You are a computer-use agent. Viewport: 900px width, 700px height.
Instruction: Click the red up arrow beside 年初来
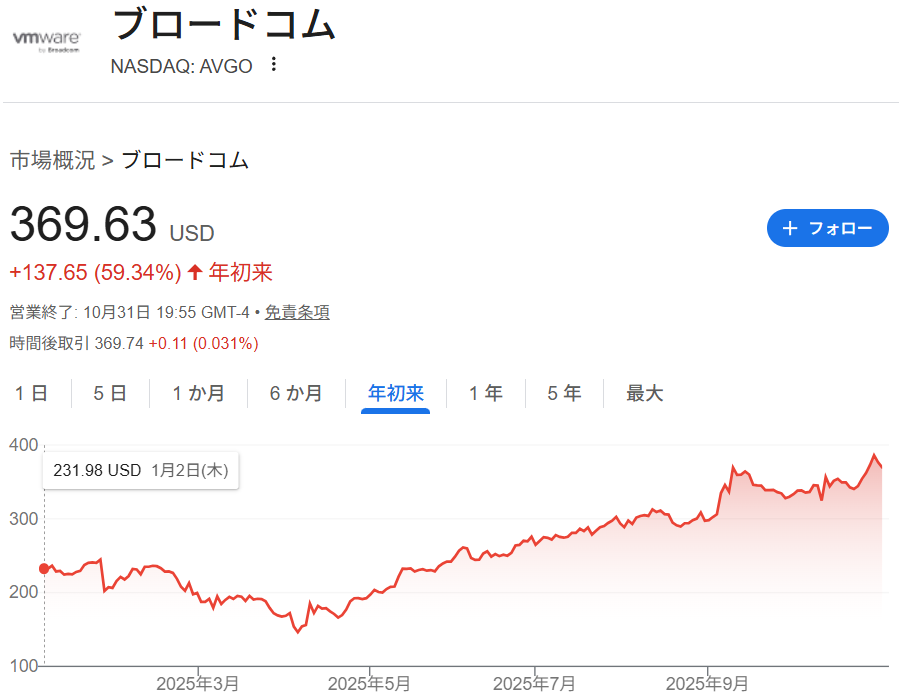click(195, 272)
